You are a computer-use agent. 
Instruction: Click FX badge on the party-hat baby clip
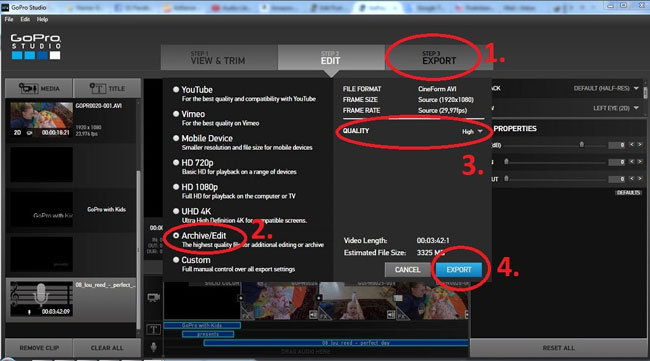(325, 316)
